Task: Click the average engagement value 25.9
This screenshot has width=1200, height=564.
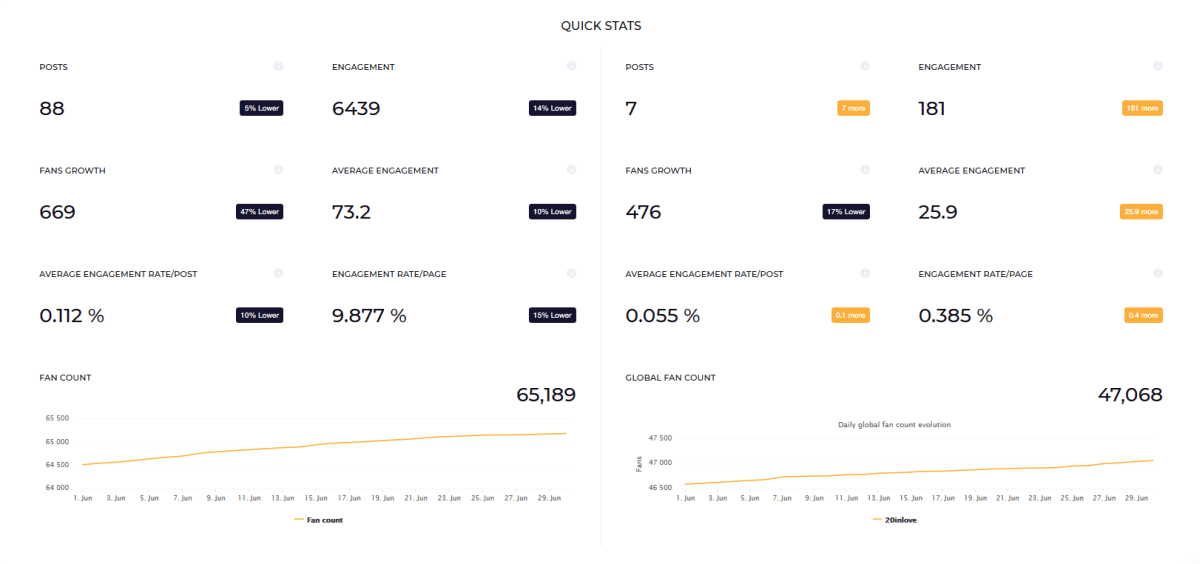Action: click(x=937, y=212)
